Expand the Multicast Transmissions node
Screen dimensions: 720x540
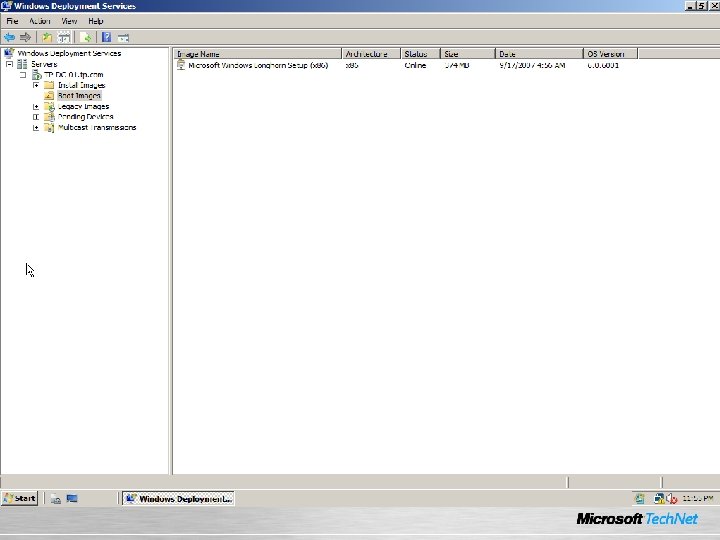point(36,128)
